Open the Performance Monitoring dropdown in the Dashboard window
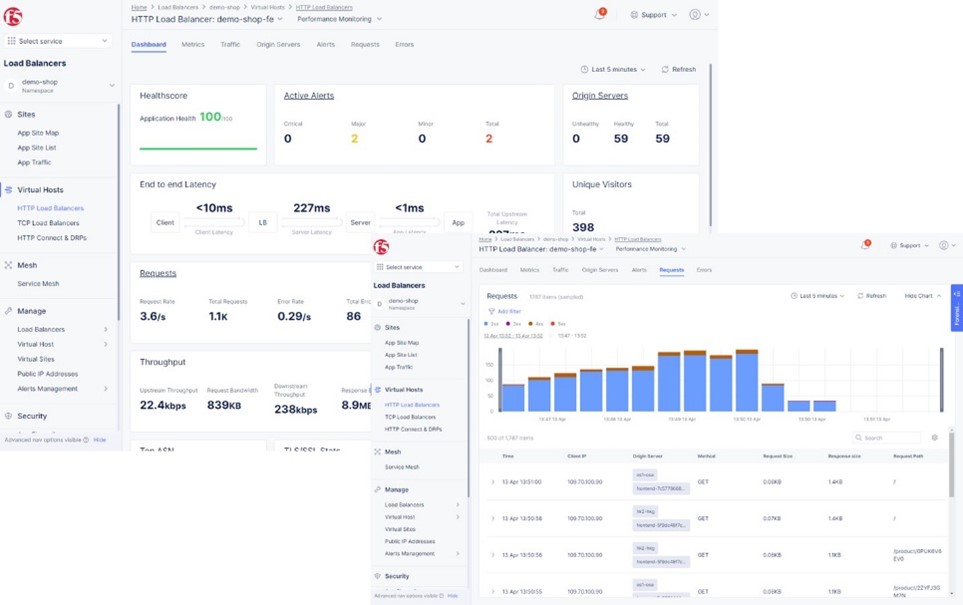 [340, 19]
